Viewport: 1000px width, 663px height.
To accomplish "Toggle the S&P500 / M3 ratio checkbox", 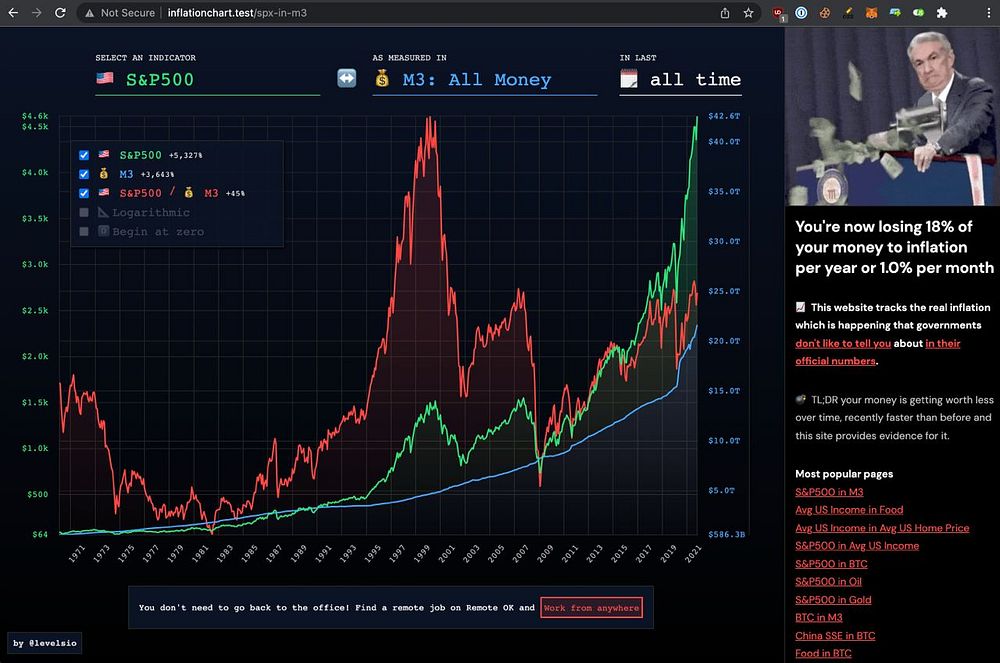I will coord(84,193).
